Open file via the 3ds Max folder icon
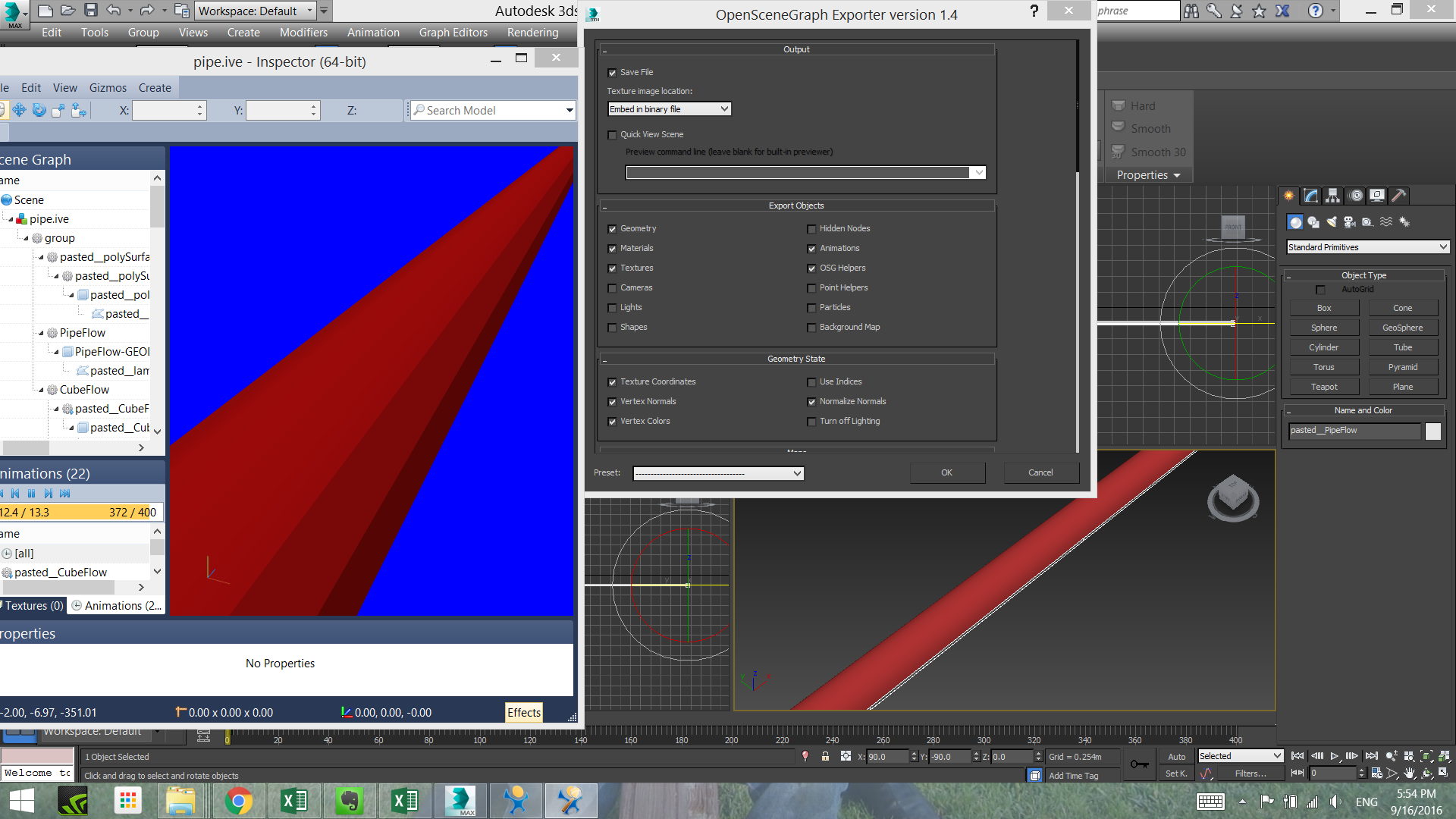Viewport: 1456px width, 819px height. 68,10
